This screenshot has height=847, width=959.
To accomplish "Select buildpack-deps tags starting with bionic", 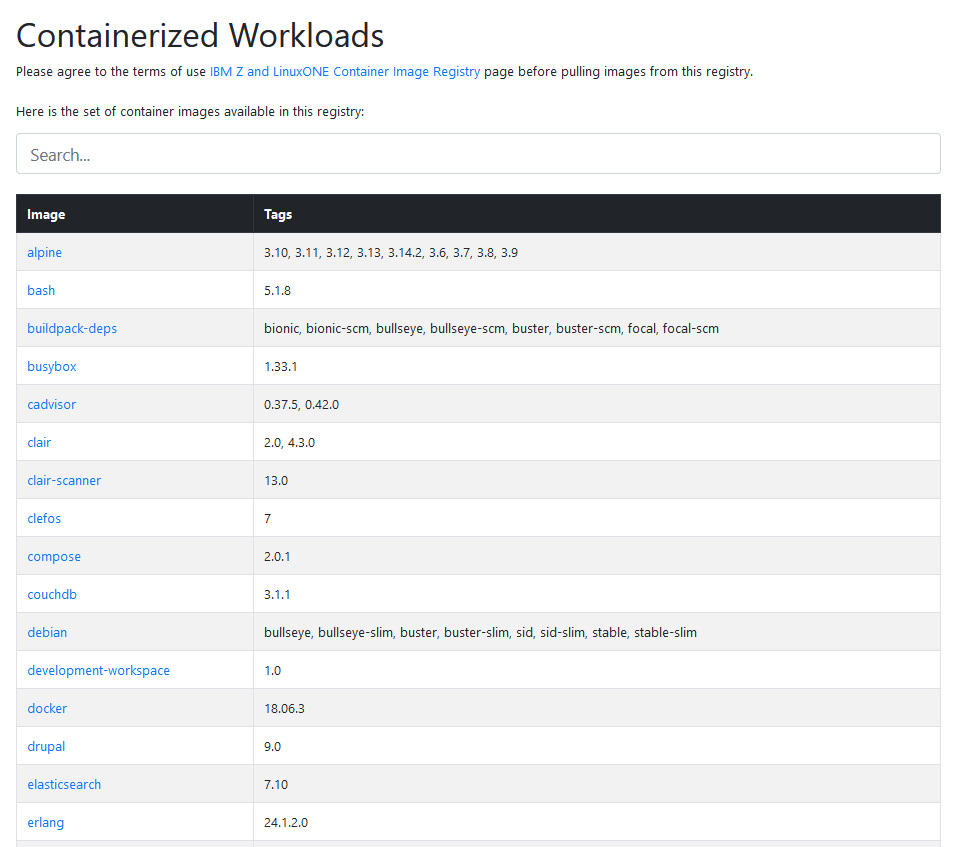I will tap(491, 328).
